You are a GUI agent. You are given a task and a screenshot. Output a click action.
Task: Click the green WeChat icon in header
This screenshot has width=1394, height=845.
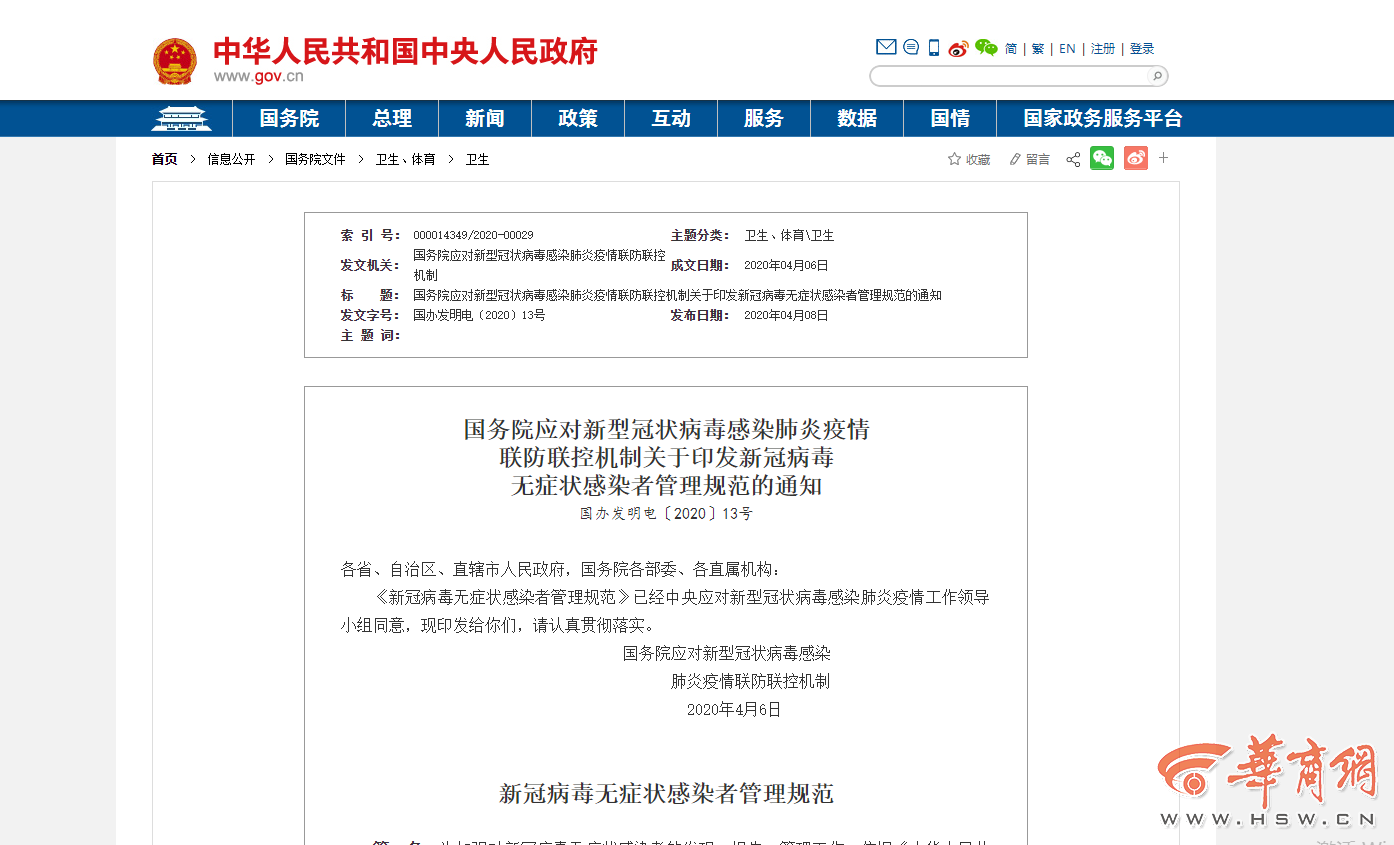986,48
